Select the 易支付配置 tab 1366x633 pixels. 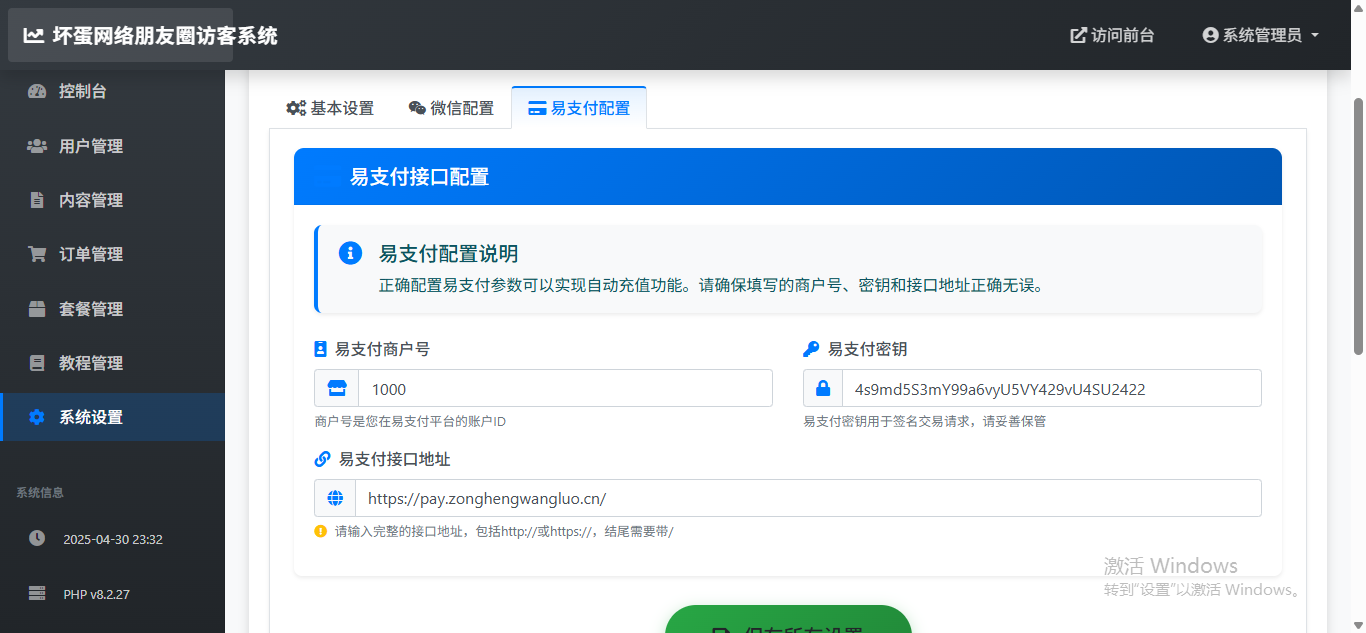point(579,108)
